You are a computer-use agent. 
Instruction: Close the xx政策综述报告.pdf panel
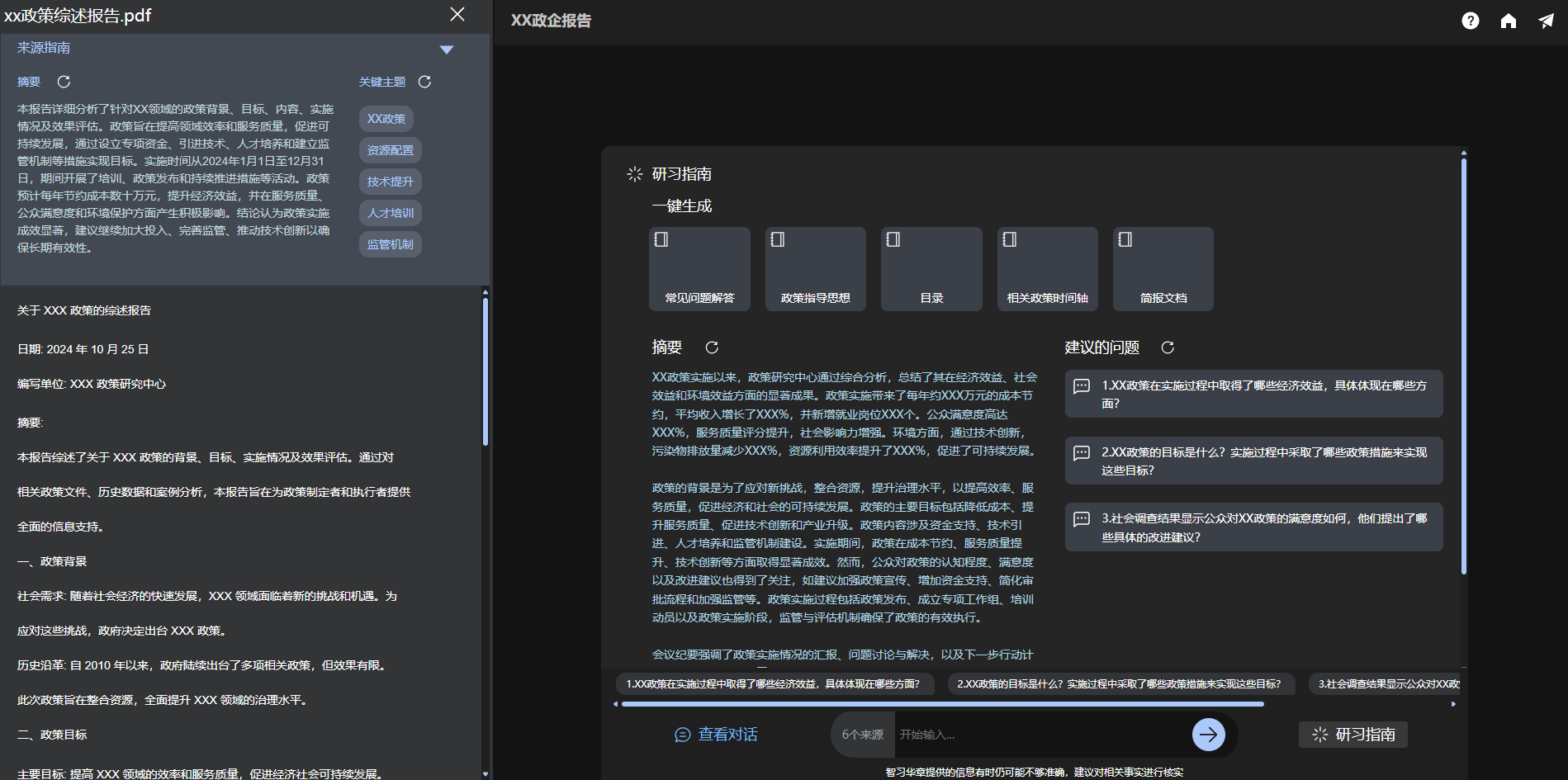point(457,14)
